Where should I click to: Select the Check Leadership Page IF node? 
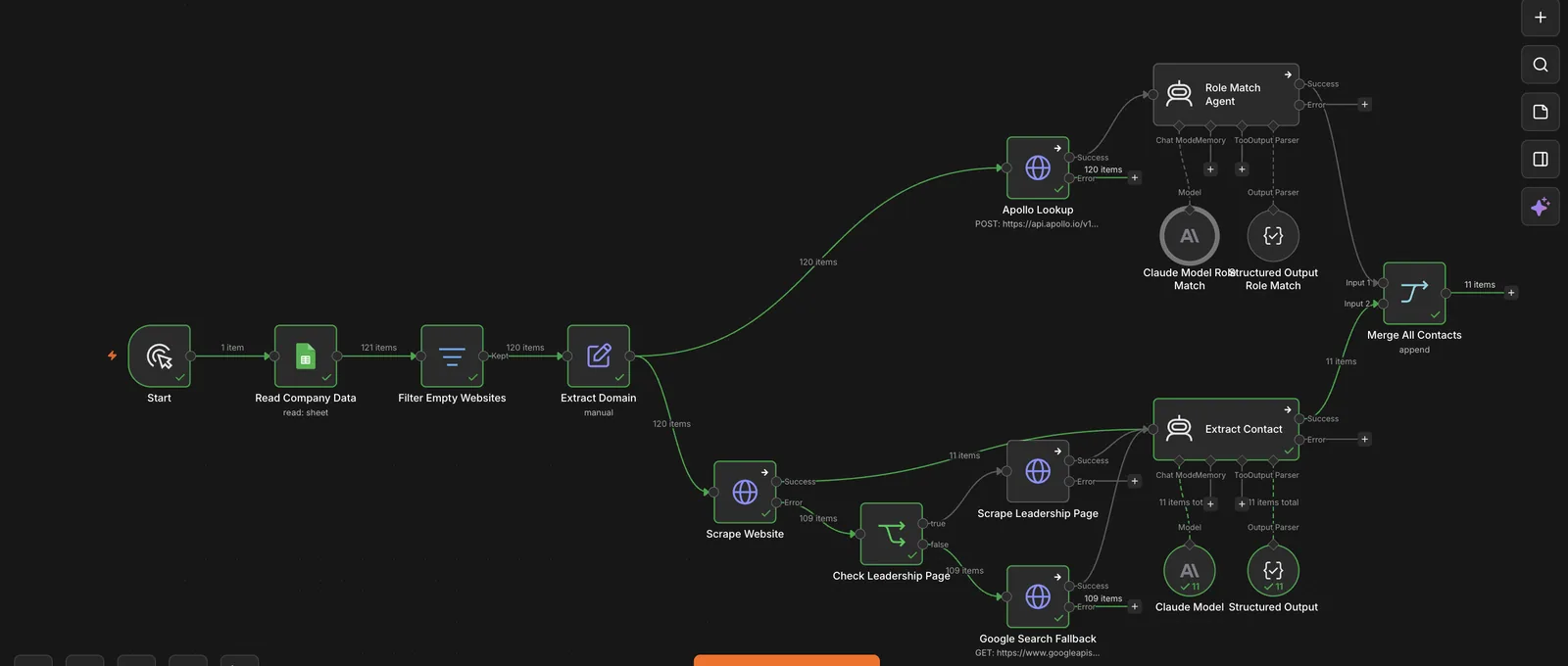click(891, 534)
